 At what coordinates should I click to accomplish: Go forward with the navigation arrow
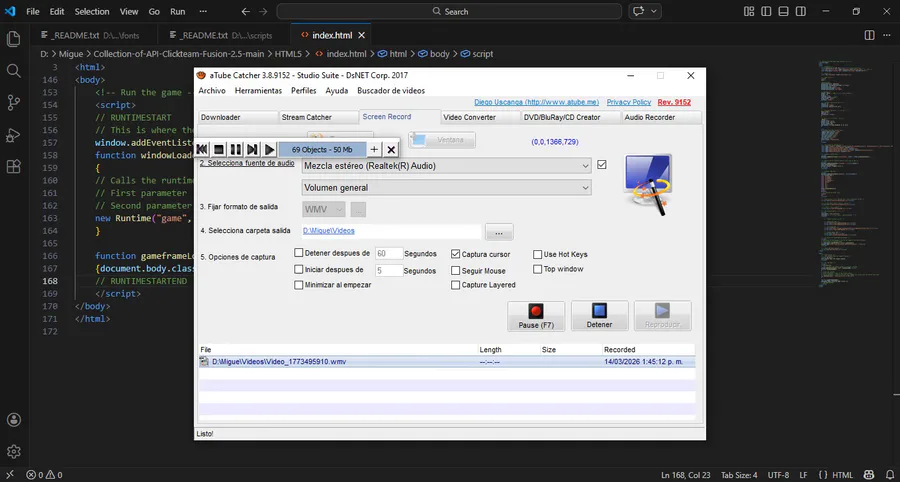263,11
